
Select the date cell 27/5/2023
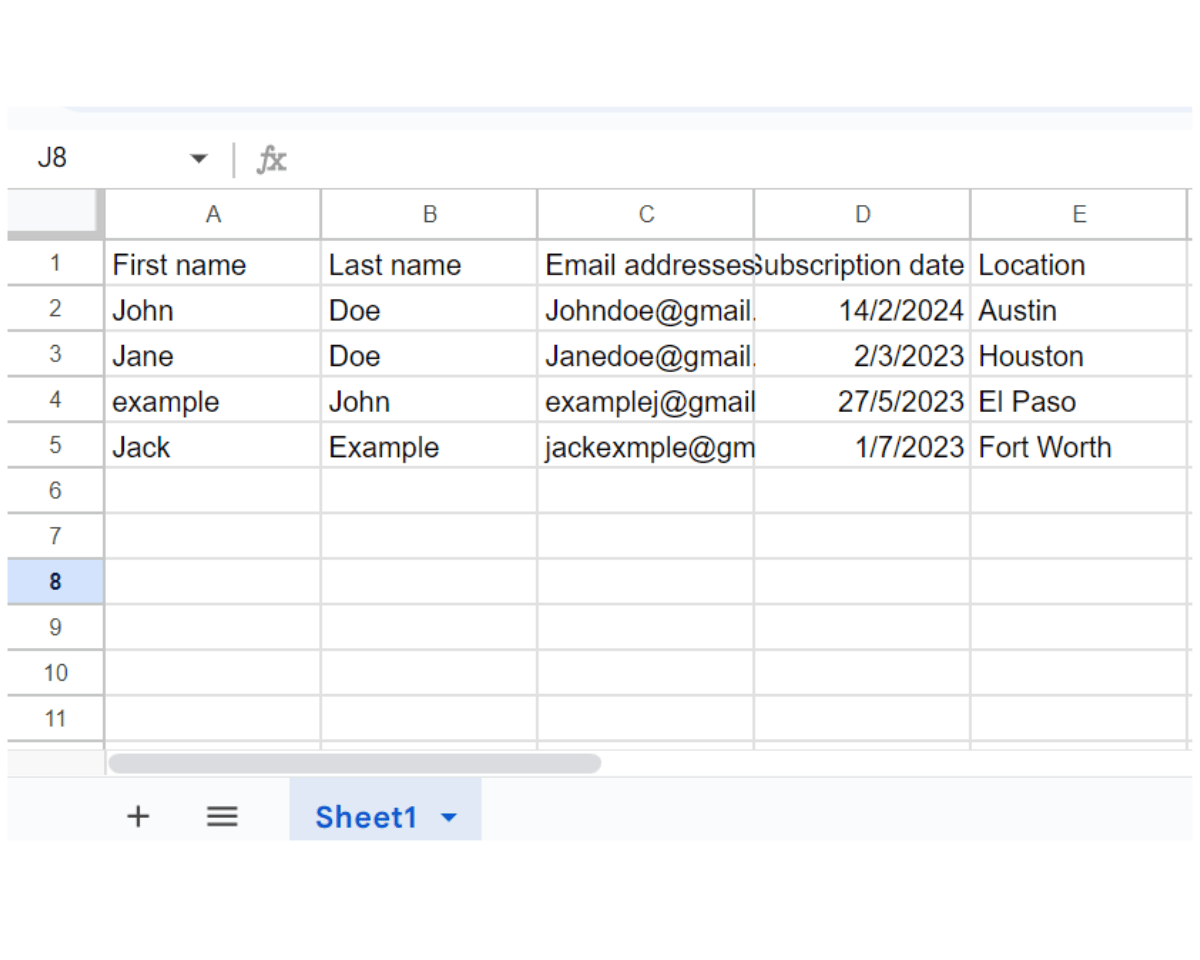pyautogui.click(x=862, y=400)
